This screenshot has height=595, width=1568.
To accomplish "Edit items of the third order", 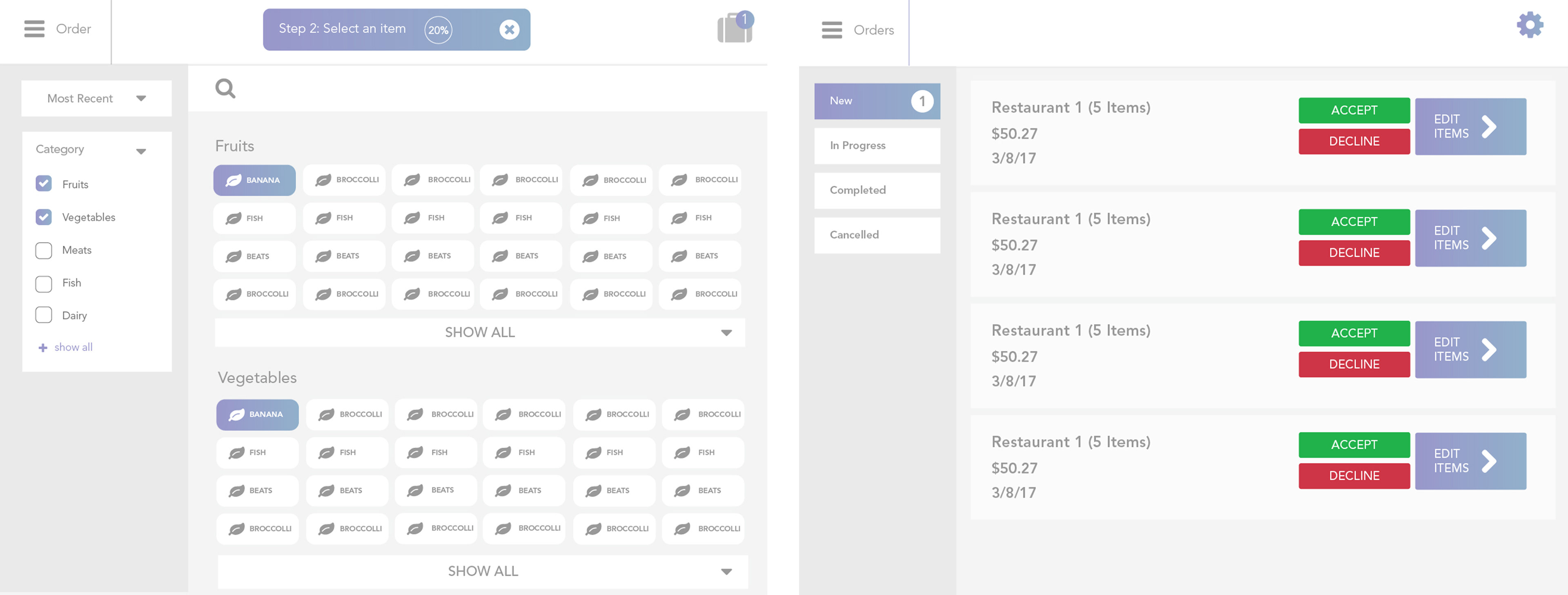I will (x=1470, y=350).
